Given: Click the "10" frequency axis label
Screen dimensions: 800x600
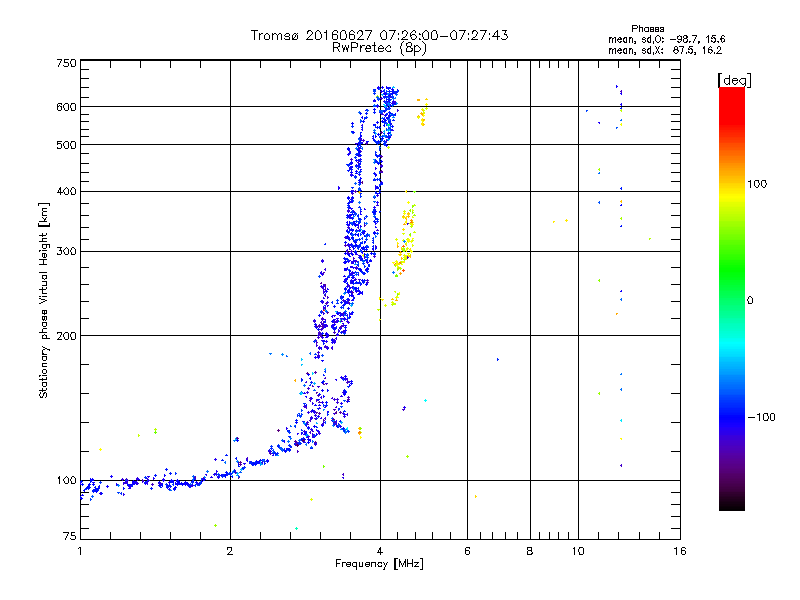Looking at the screenshot, I should [x=578, y=551].
